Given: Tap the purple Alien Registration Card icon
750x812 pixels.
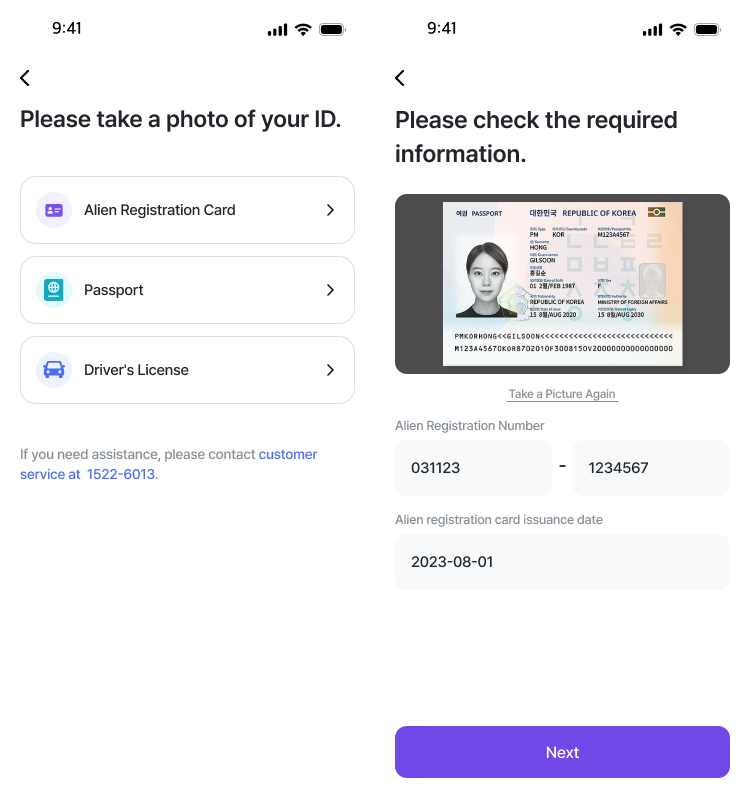Looking at the screenshot, I should 54,210.
